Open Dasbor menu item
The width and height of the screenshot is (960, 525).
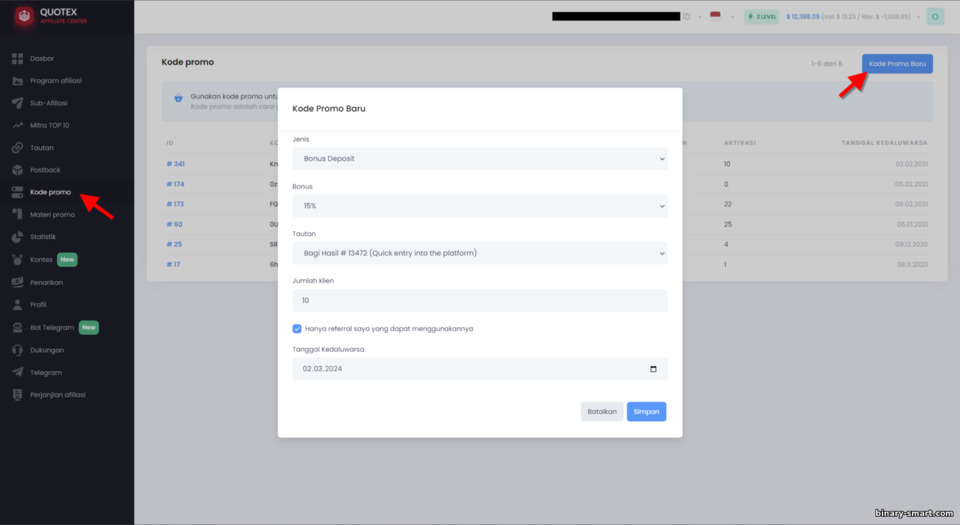coord(42,59)
